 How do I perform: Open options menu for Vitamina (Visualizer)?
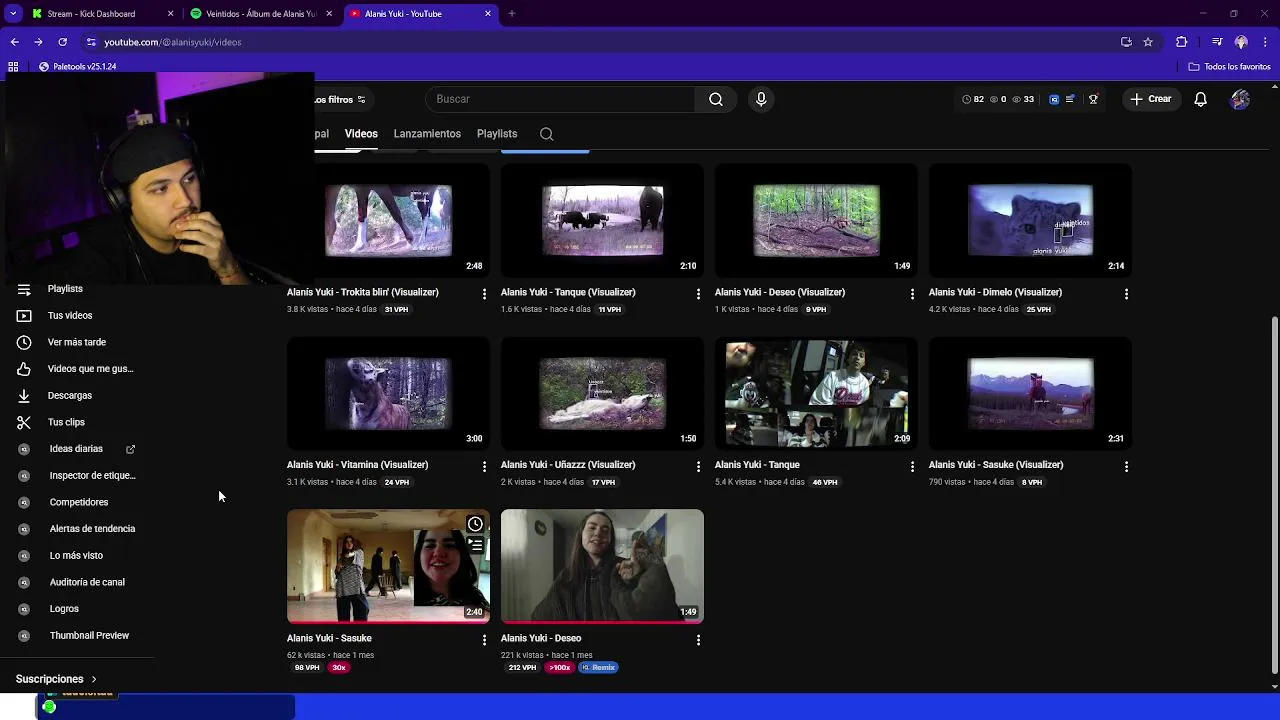pos(484,466)
